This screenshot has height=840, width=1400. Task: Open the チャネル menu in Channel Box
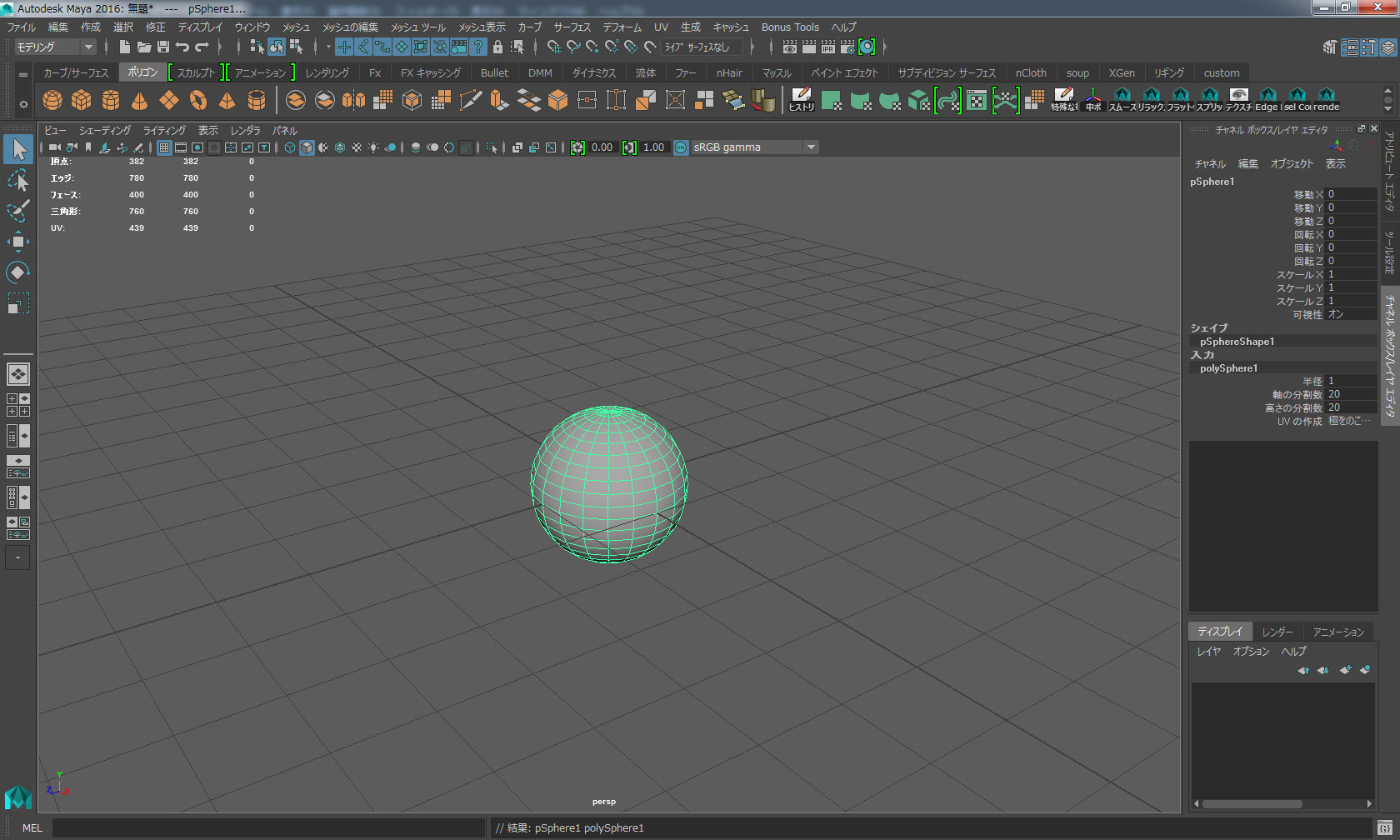(1210, 164)
